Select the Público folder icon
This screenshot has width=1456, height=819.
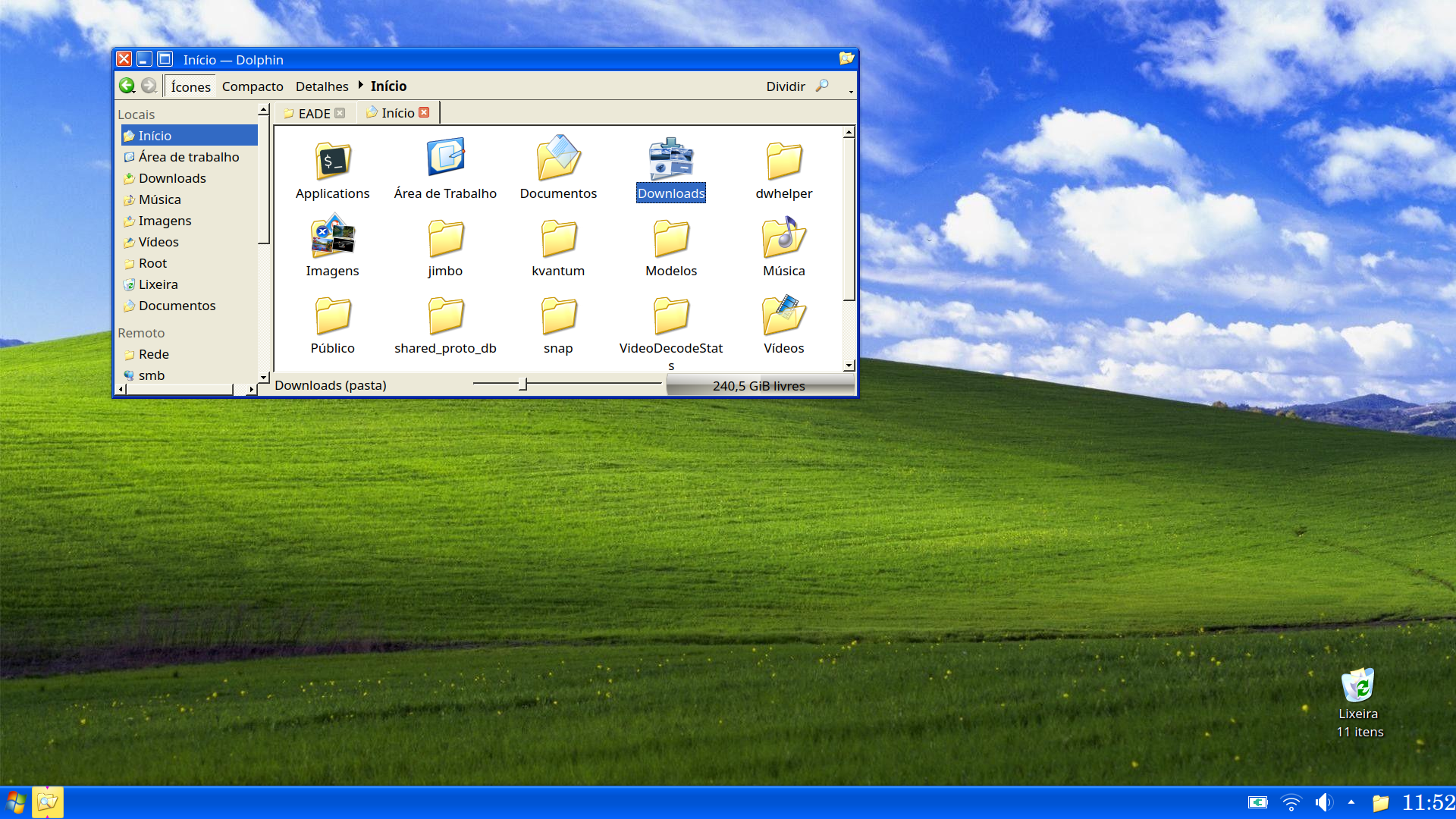[333, 316]
